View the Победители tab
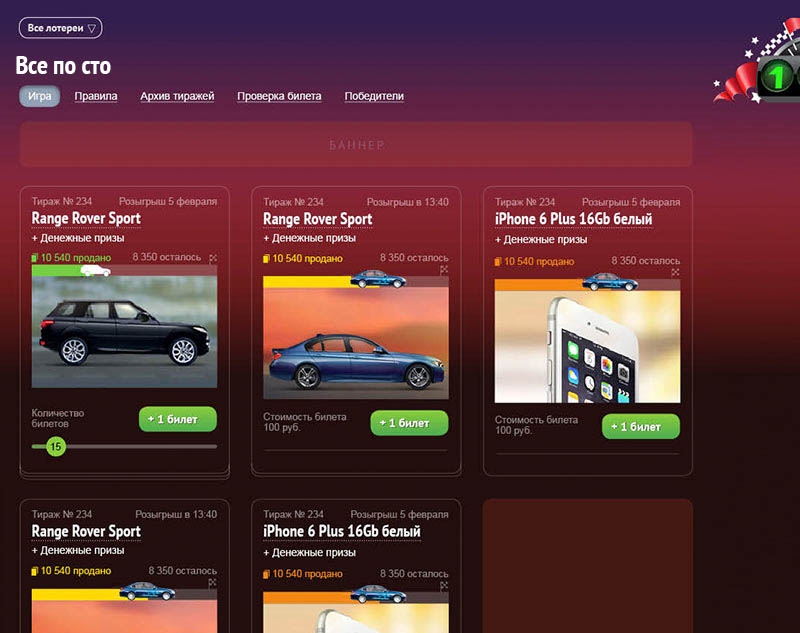The width and height of the screenshot is (800, 633). click(374, 96)
